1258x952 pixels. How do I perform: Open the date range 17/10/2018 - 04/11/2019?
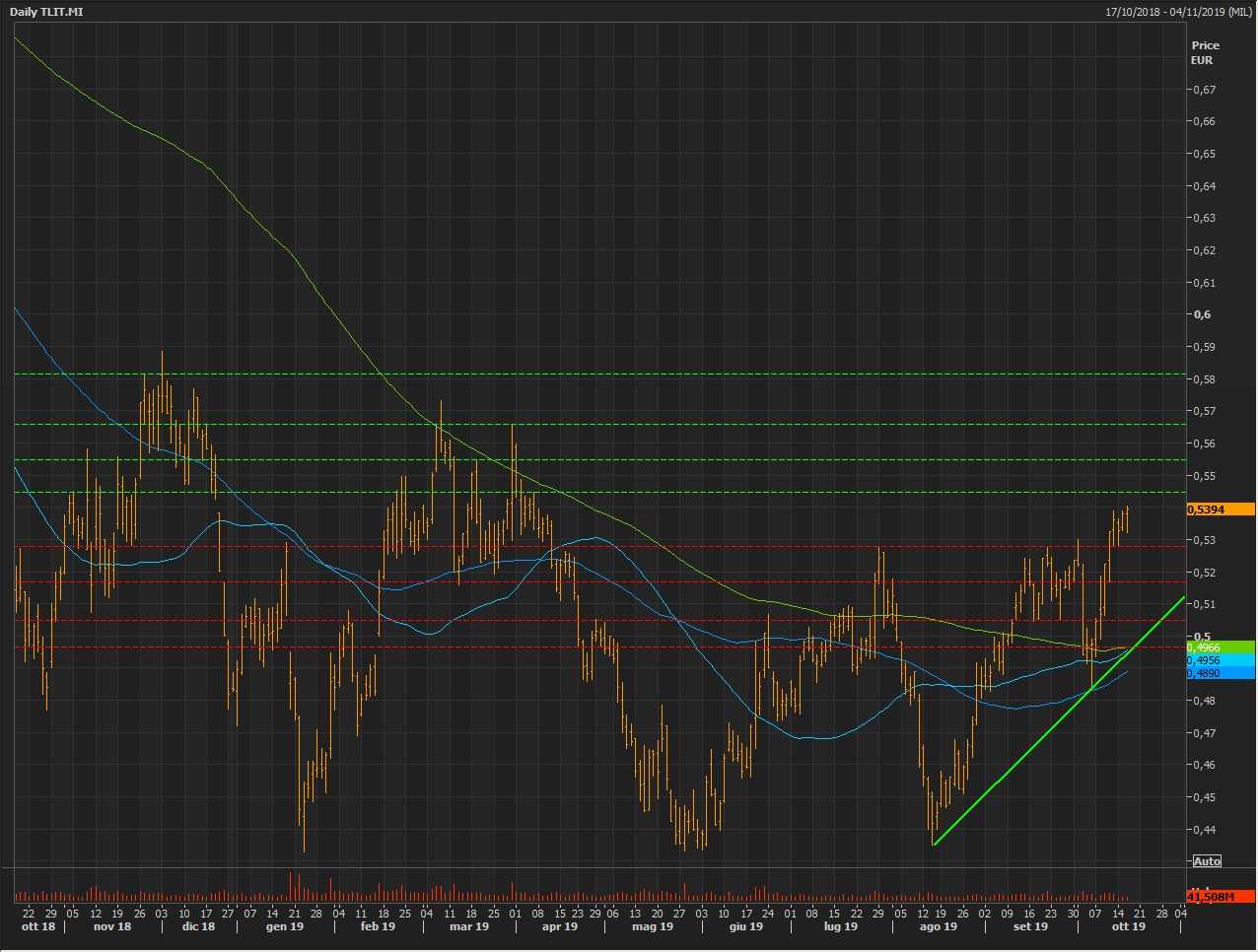(x=1178, y=12)
